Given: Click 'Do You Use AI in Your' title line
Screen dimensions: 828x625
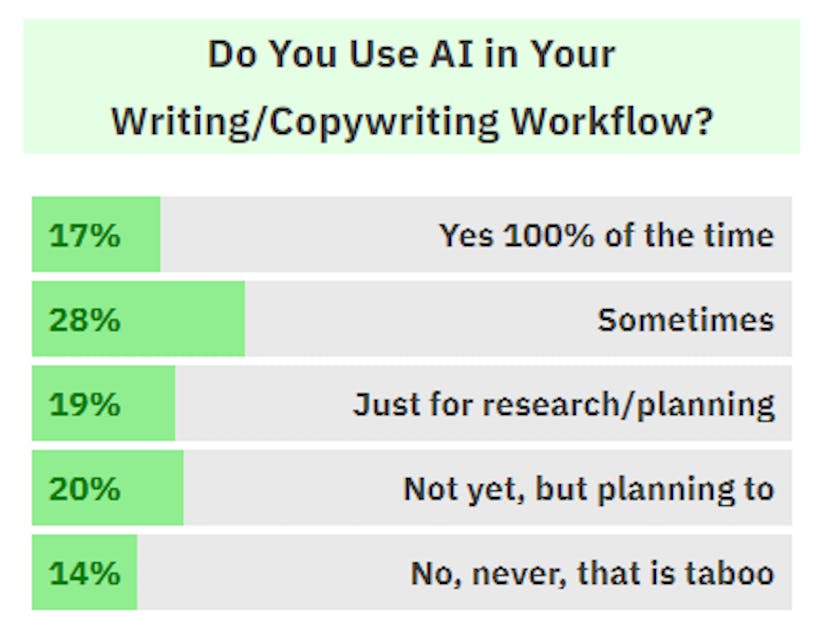Looking at the screenshot, I should (412, 54).
